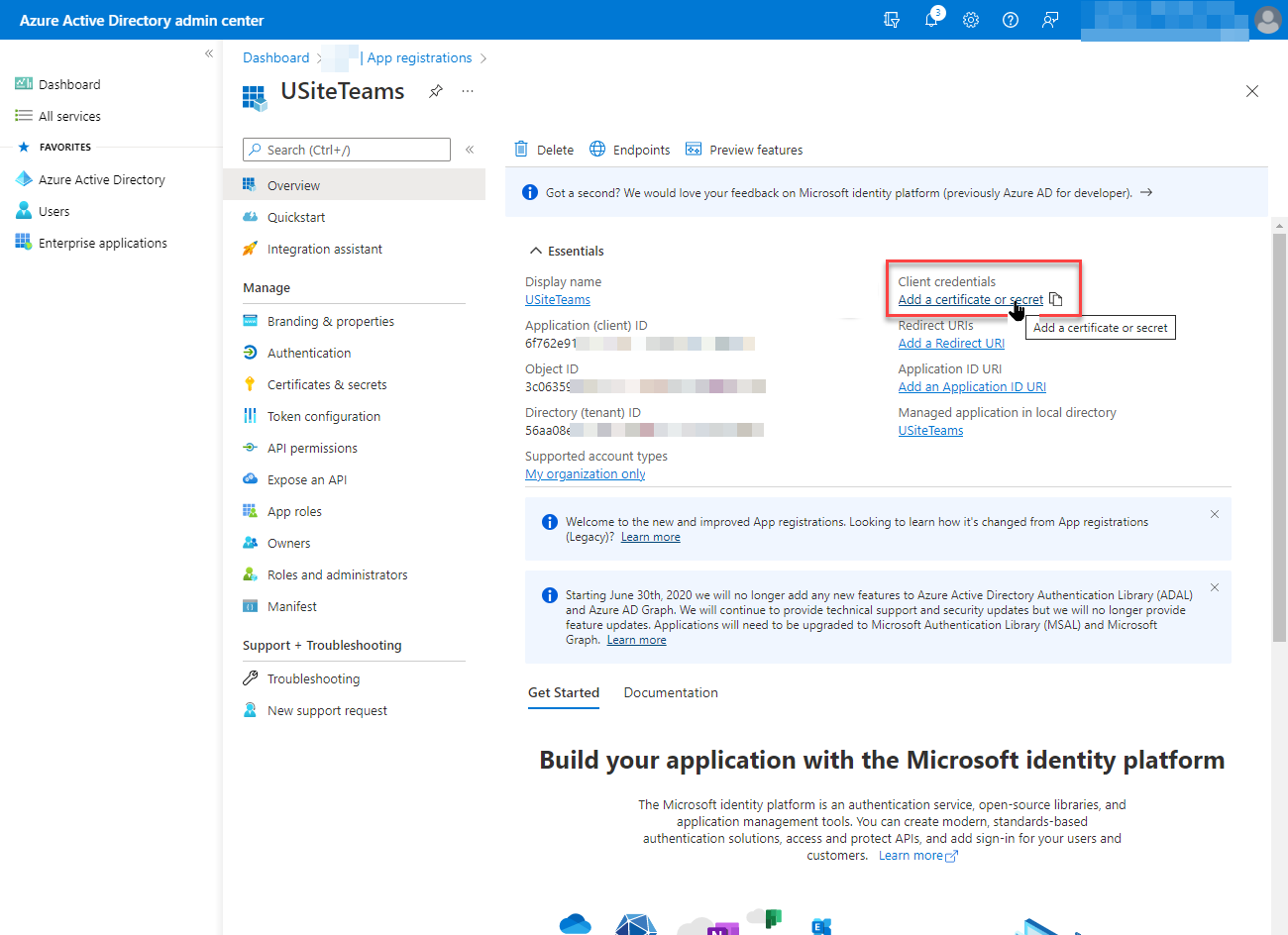This screenshot has height=935, width=1288.
Task: Click Add an Application ID URI
Action: pos(972,387)
